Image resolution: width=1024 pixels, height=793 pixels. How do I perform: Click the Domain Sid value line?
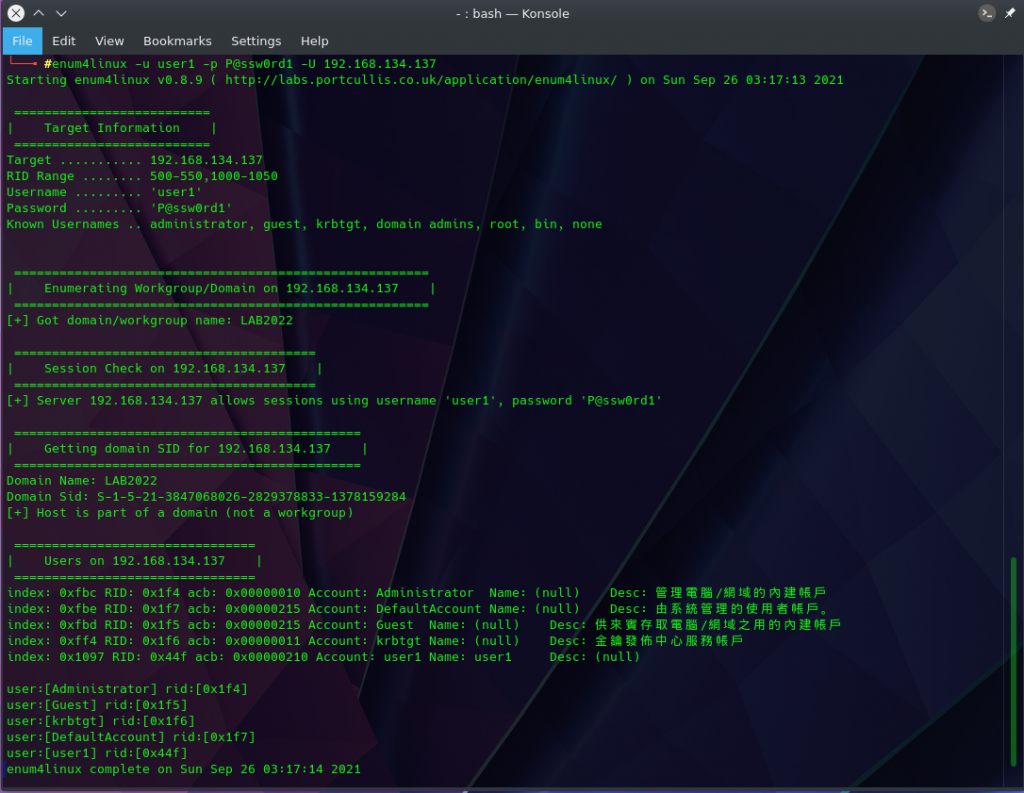click(x=206, y=496)
